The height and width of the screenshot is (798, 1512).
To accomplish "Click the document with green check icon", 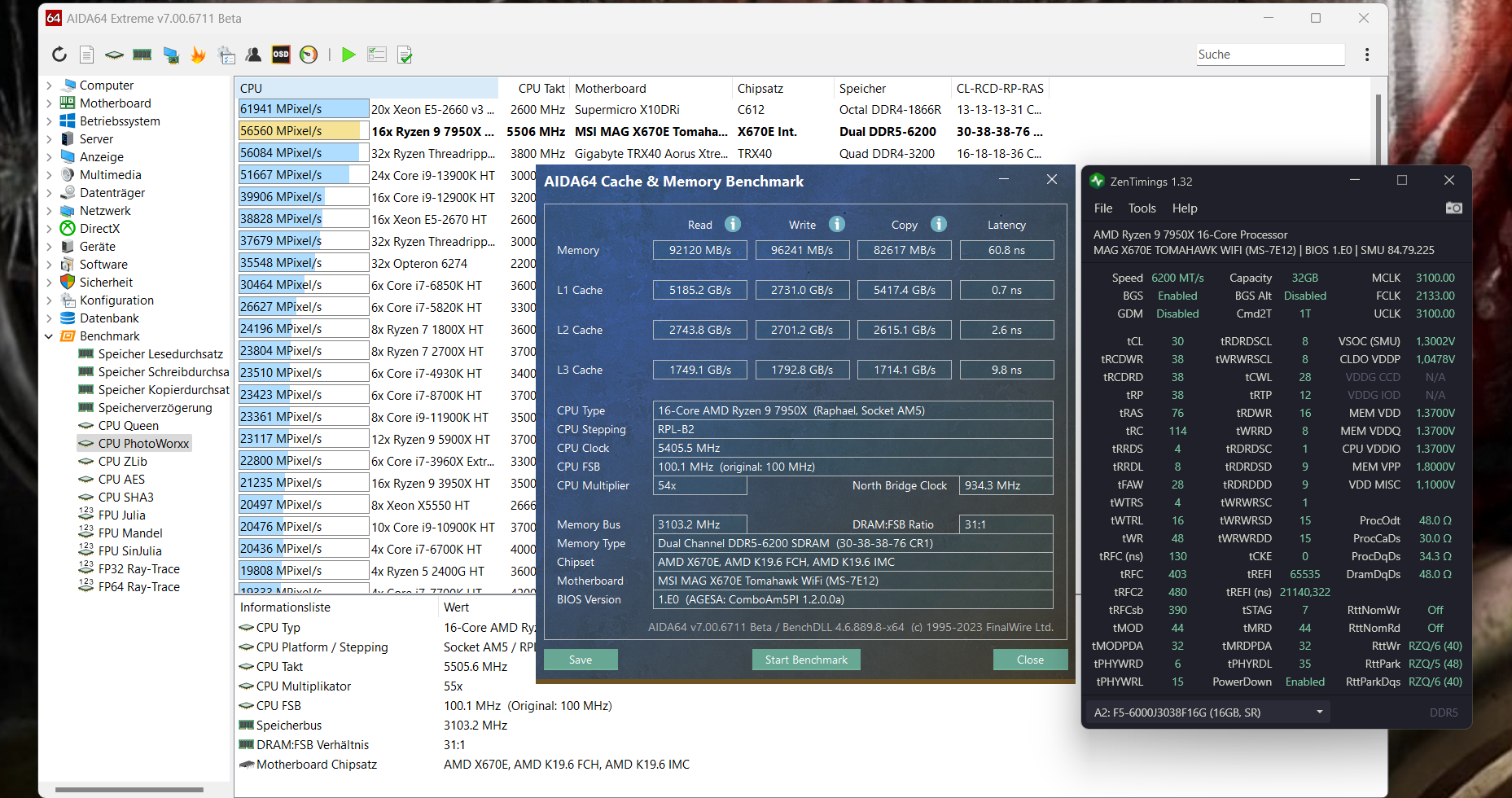I will pyautogui.click(x=405, y=55).
